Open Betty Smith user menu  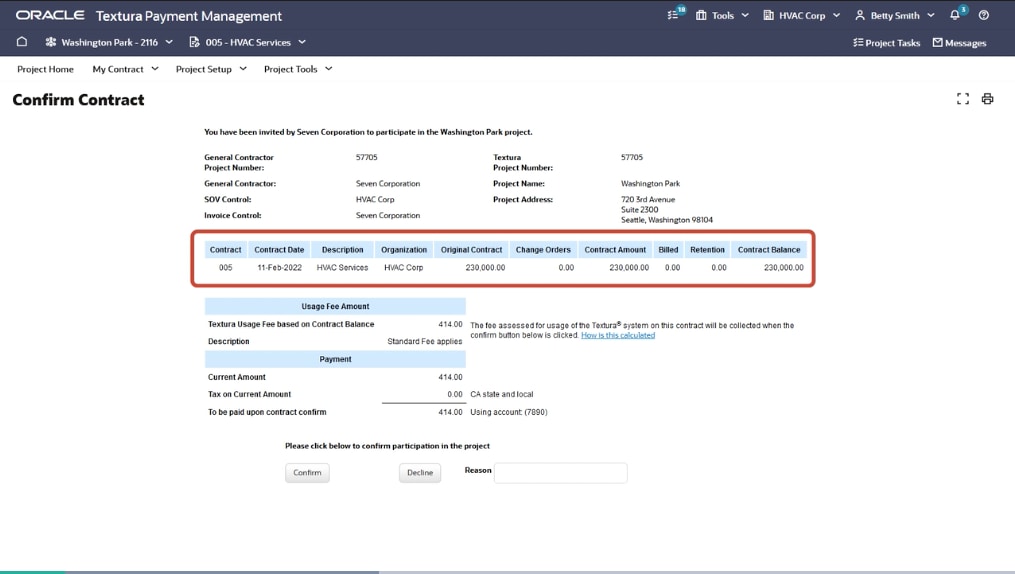tap(894, 15)
